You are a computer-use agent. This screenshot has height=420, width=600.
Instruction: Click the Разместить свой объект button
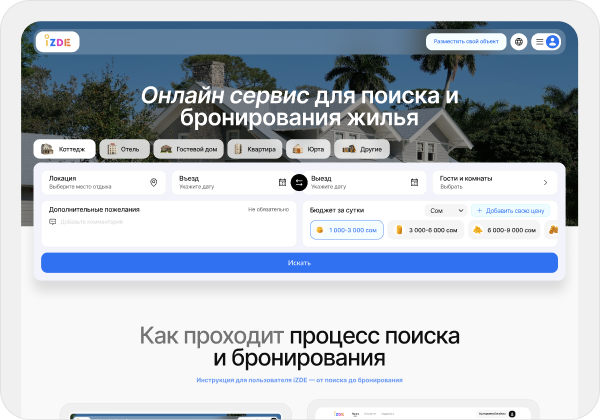click(x=465, y=42)
